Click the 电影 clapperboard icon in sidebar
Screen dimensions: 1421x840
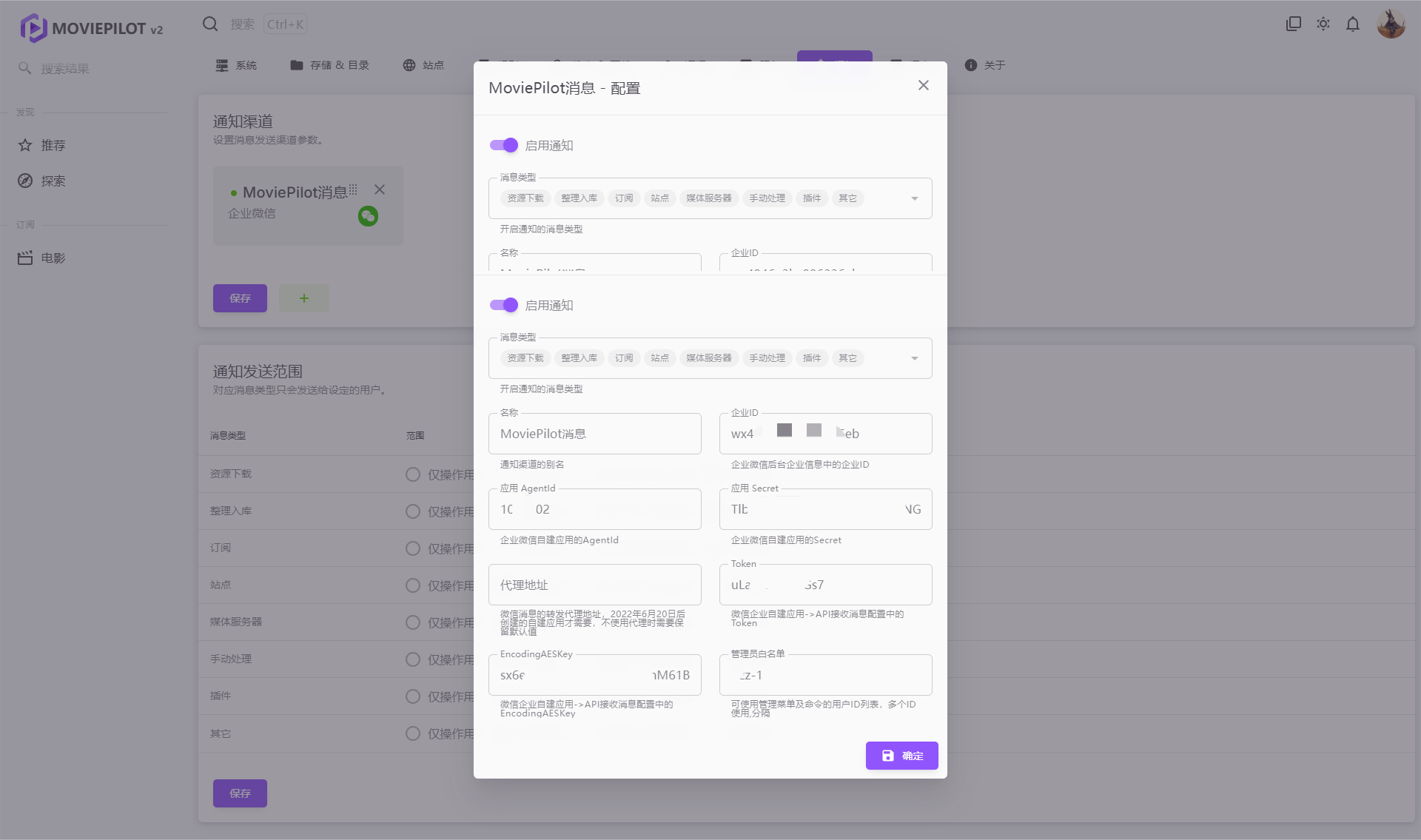click(25, 258)
